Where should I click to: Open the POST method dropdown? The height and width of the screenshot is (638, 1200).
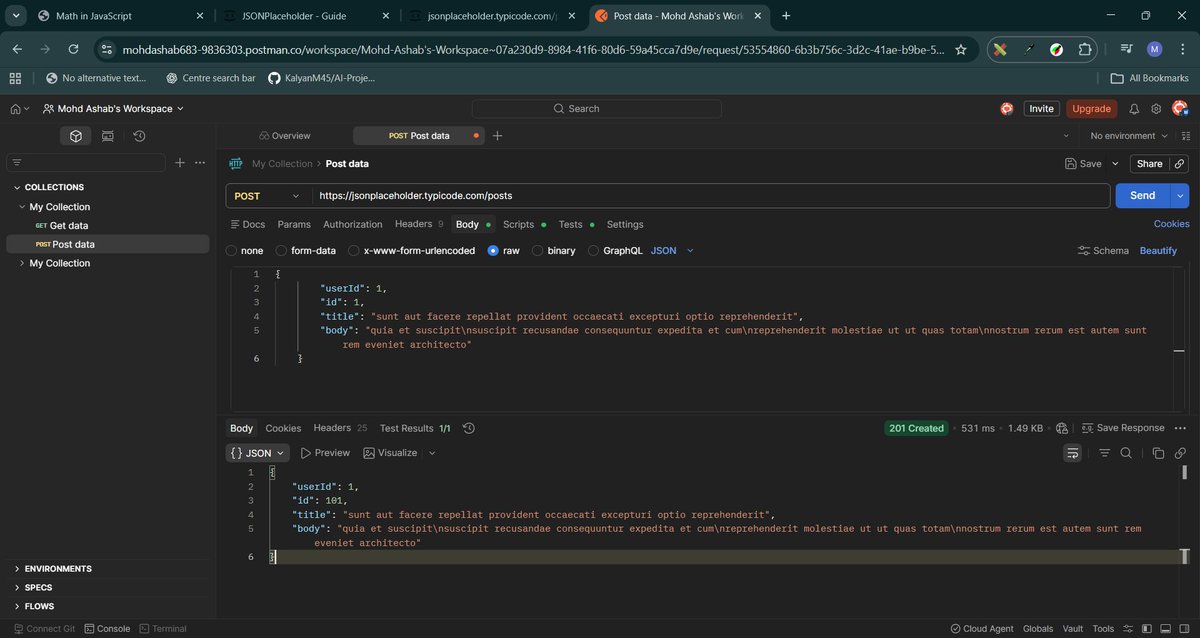coord(268,196)
